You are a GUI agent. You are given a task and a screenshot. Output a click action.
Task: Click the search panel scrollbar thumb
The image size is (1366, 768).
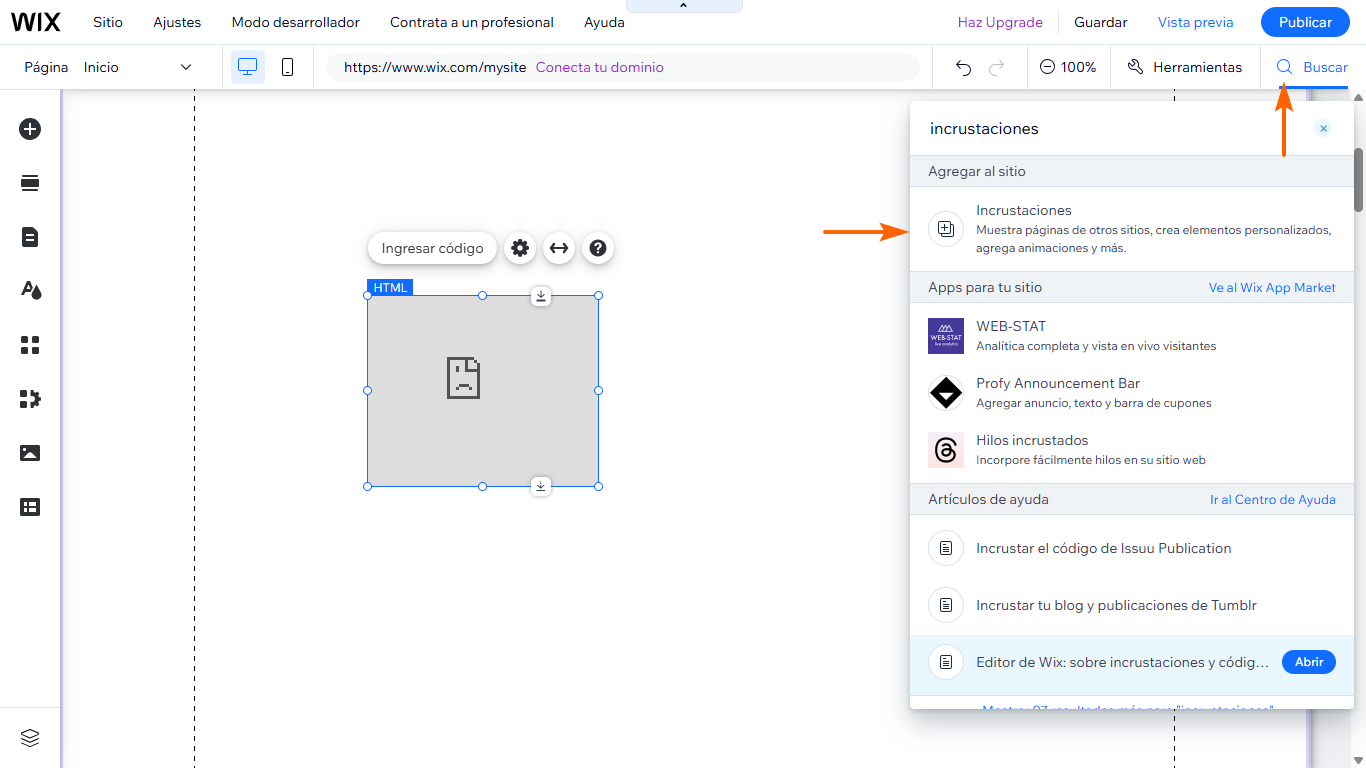pyautogui.click(x=1358, y=180)
